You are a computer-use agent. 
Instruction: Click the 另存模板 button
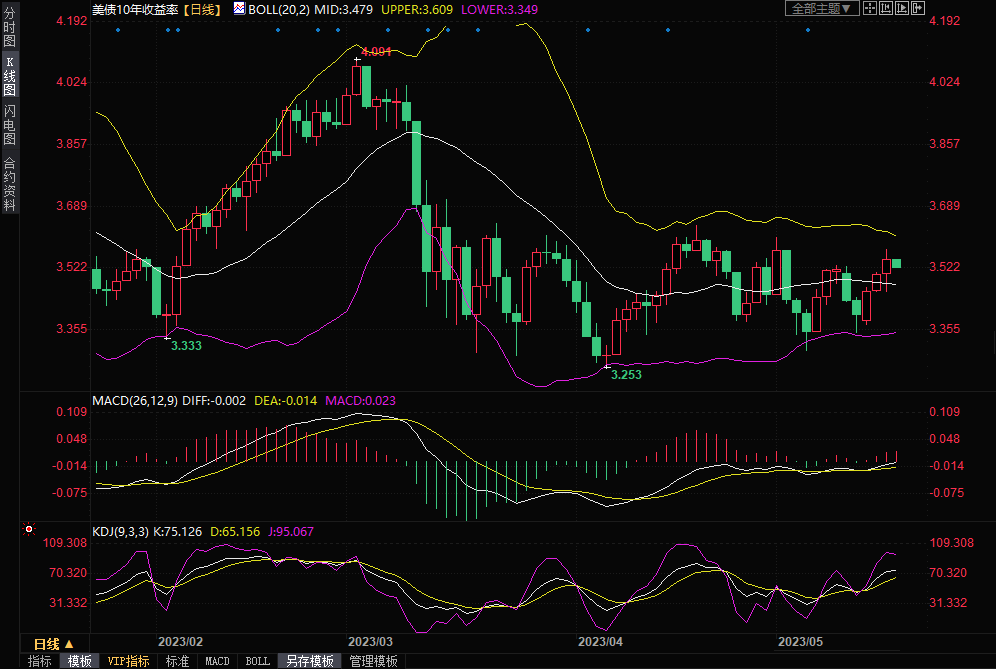coord(309,661)
